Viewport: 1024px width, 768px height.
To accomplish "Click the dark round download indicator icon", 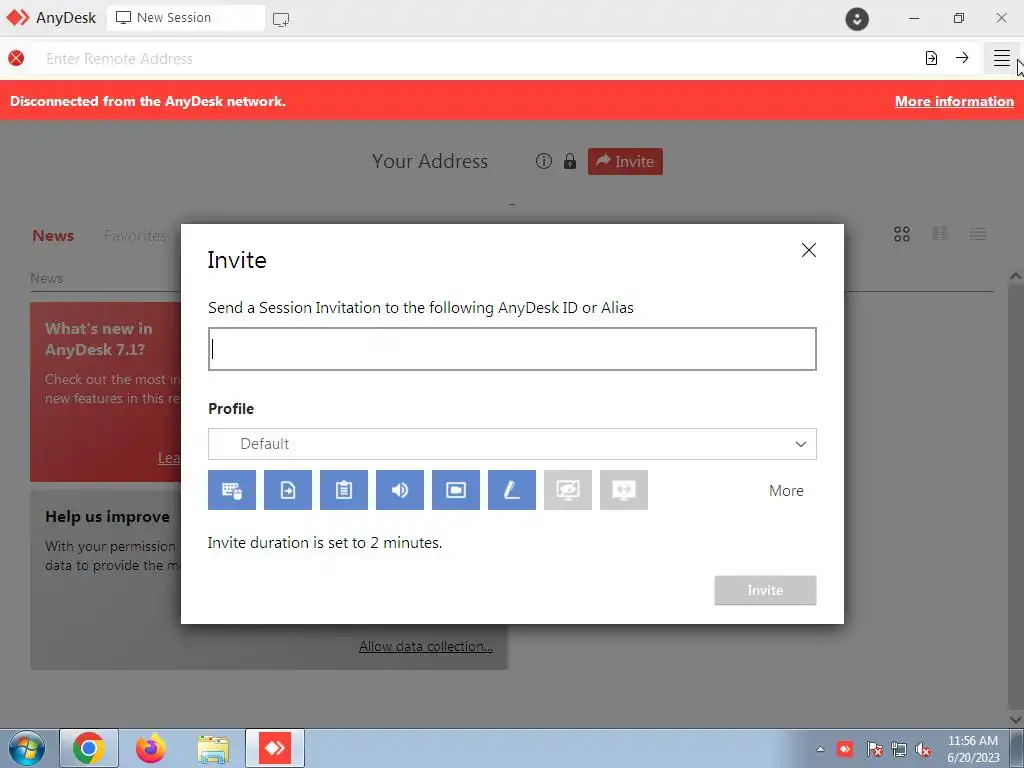I will (x=857, y=18).
